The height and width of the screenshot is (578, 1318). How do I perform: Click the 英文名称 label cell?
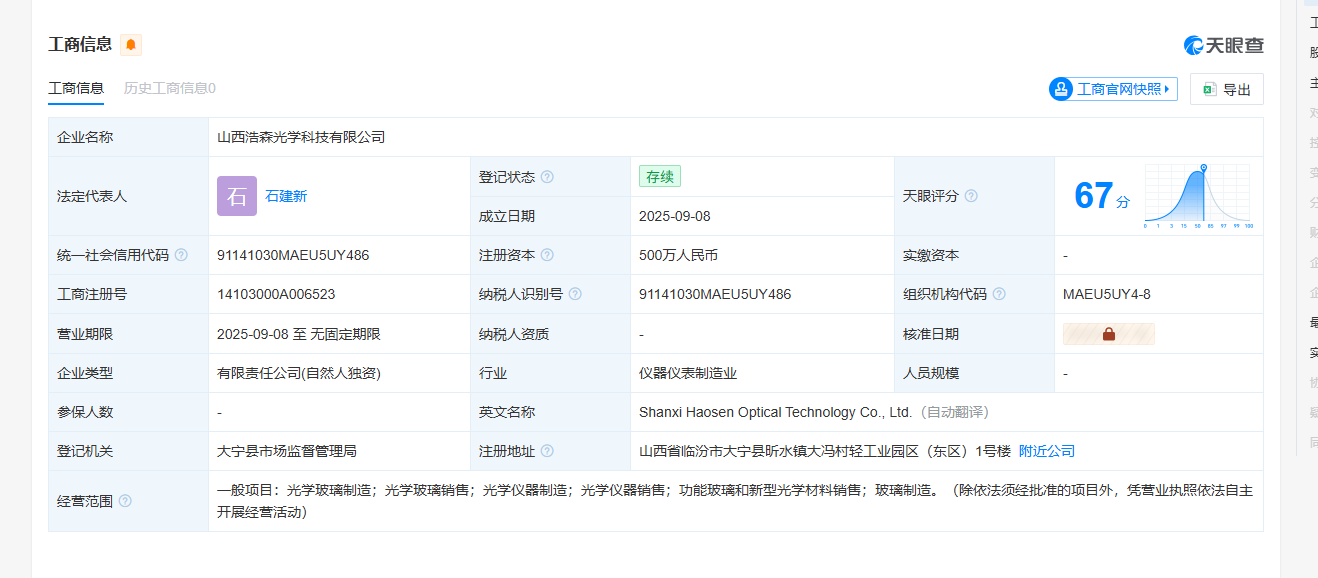550,412
